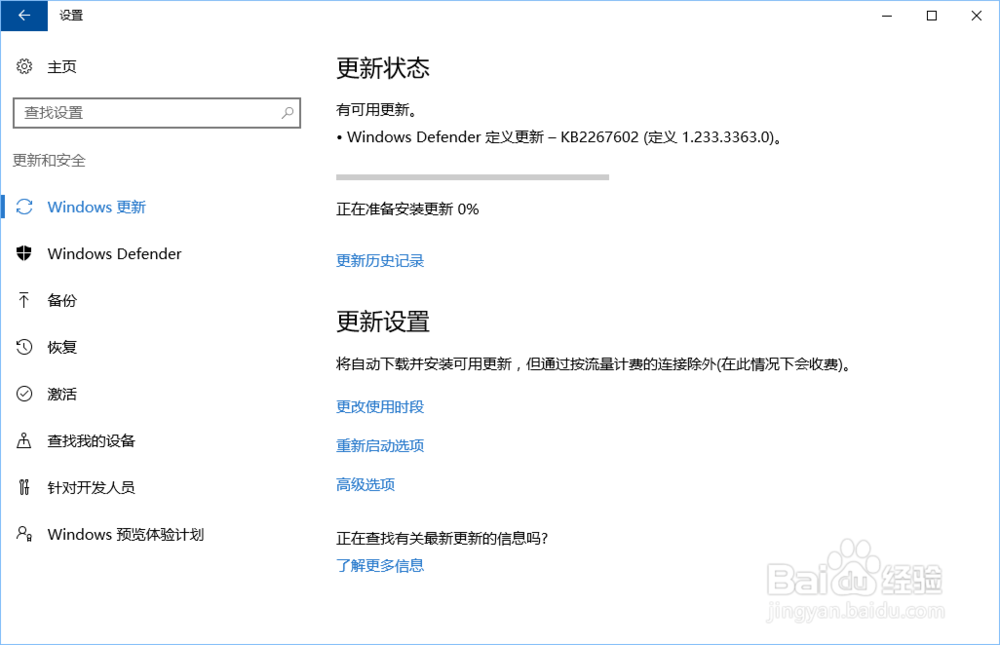This screenshot has width=1000, height=645.
Task: Click the 更新设置 heading
Action: click(x=383, y=322)
